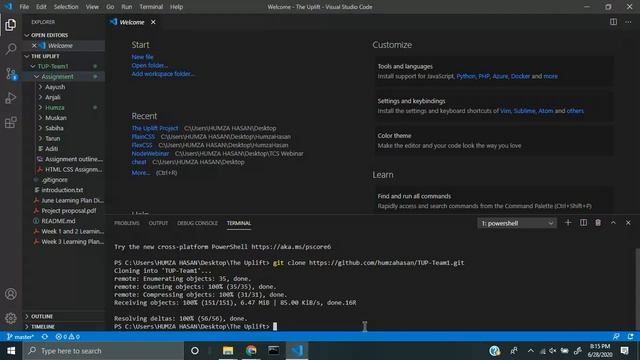Open the Selection menu
The height and width of the screenshot is (360, 640).
[x=66, y=7]
